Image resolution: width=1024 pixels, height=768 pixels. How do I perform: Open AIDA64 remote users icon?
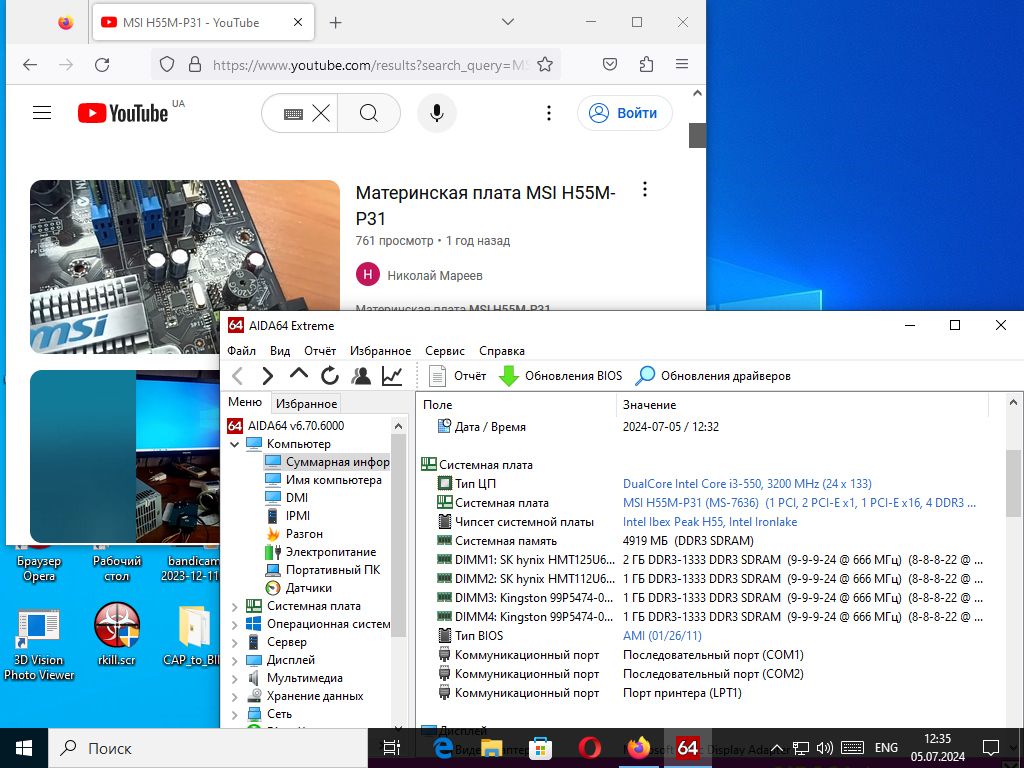click(x=360, y=376)
